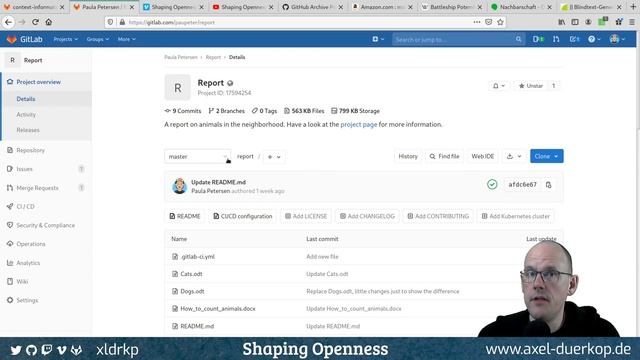
Task: Bookmark page with star icon in URL bar
Action: tap(500, 22)
